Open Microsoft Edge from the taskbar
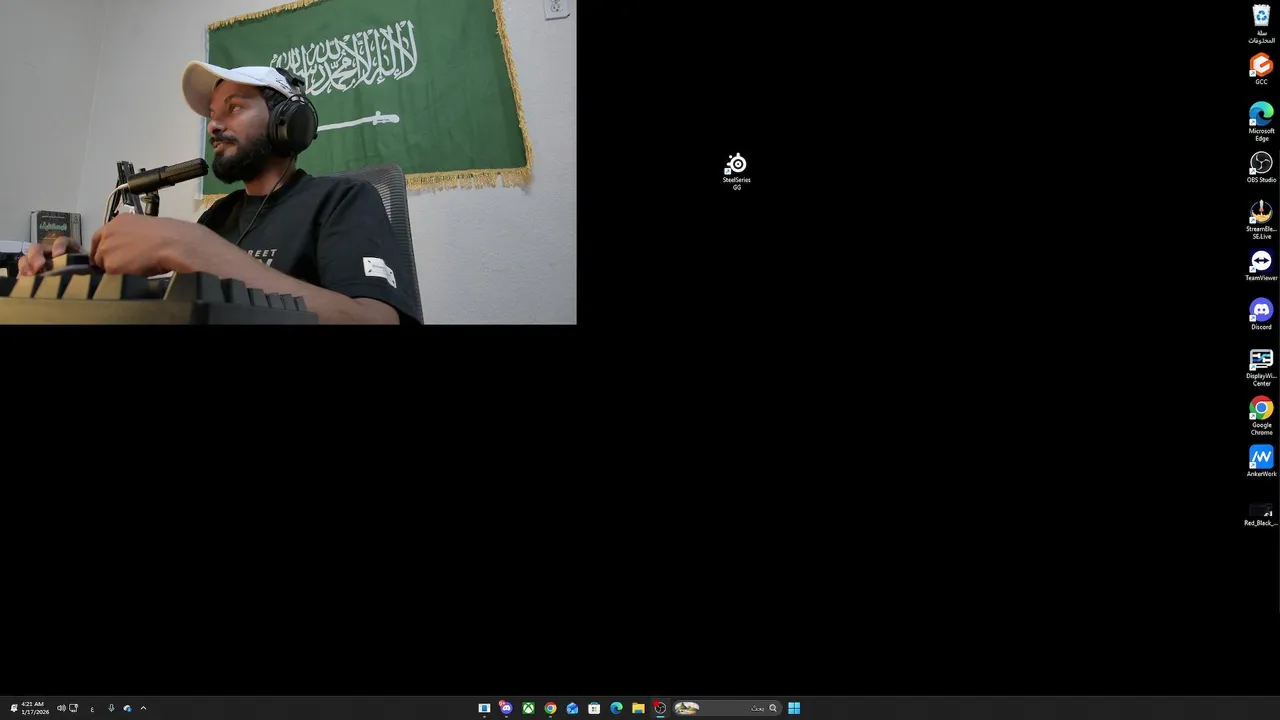1280x720 pixels. tap(616, 708)
